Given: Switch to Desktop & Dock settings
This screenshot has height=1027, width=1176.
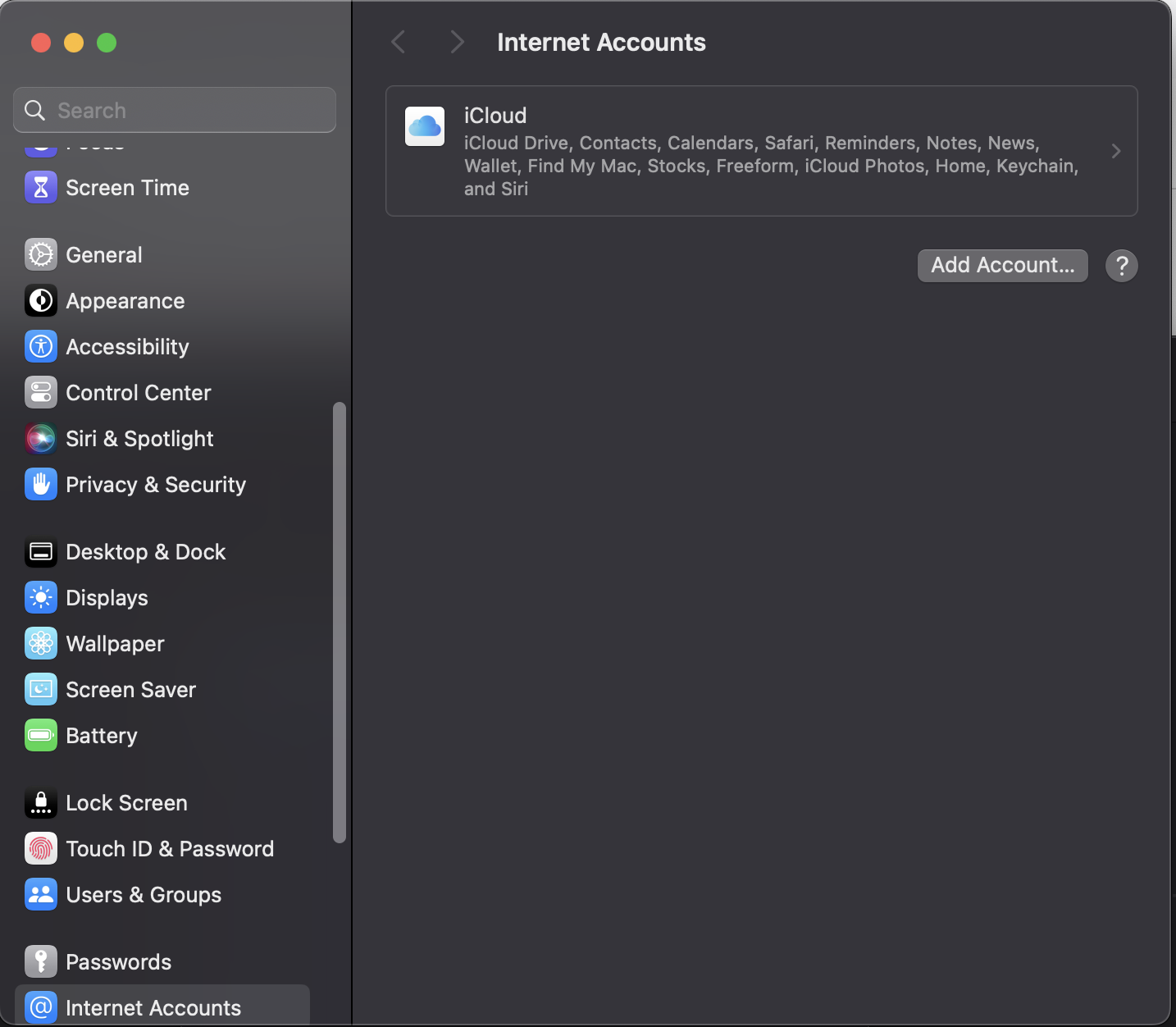Looking at the screenshot, I should pyautogui.click(x=145, y=552).
